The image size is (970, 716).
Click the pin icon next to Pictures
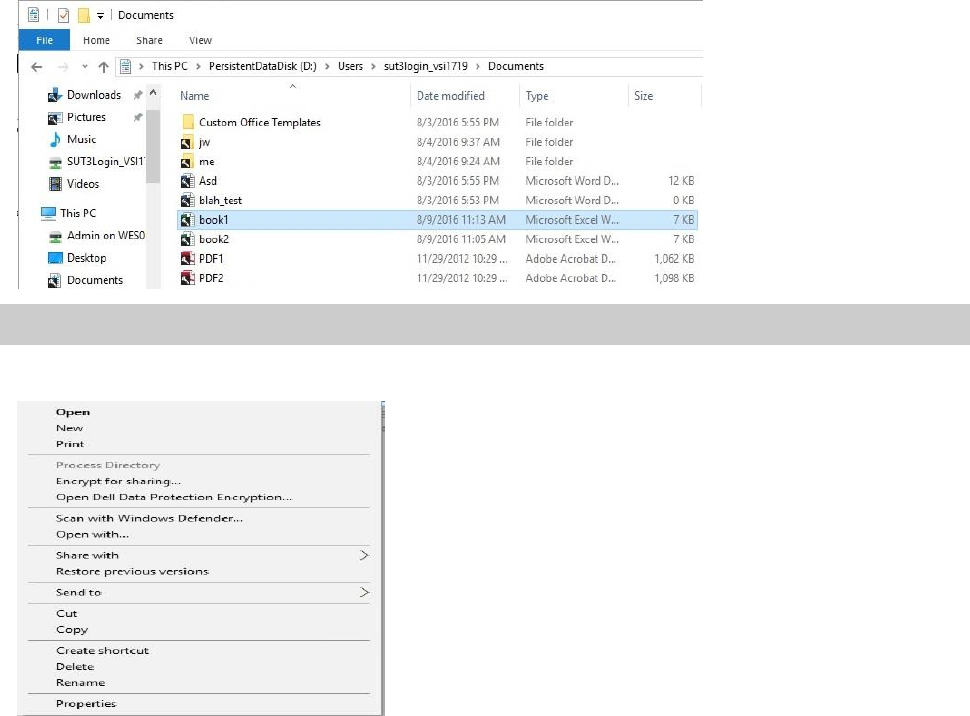[138, 117]
